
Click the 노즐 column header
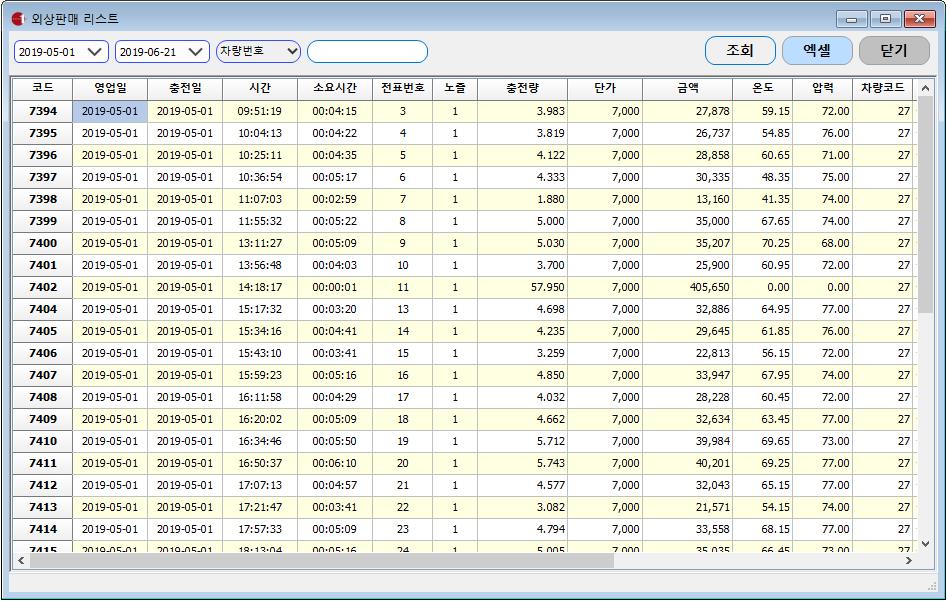455,88
